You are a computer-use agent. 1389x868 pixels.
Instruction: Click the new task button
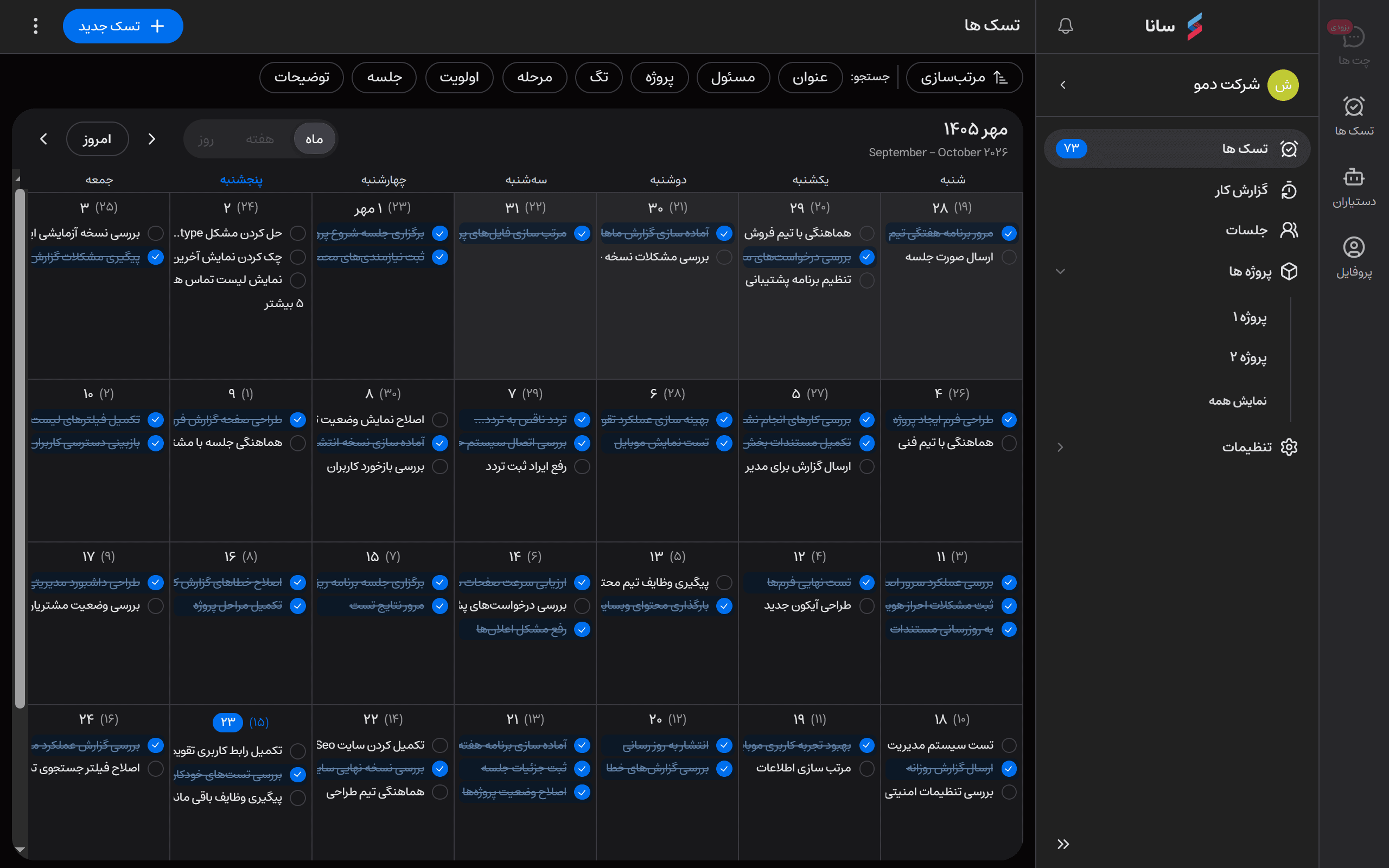coord(123,26)
